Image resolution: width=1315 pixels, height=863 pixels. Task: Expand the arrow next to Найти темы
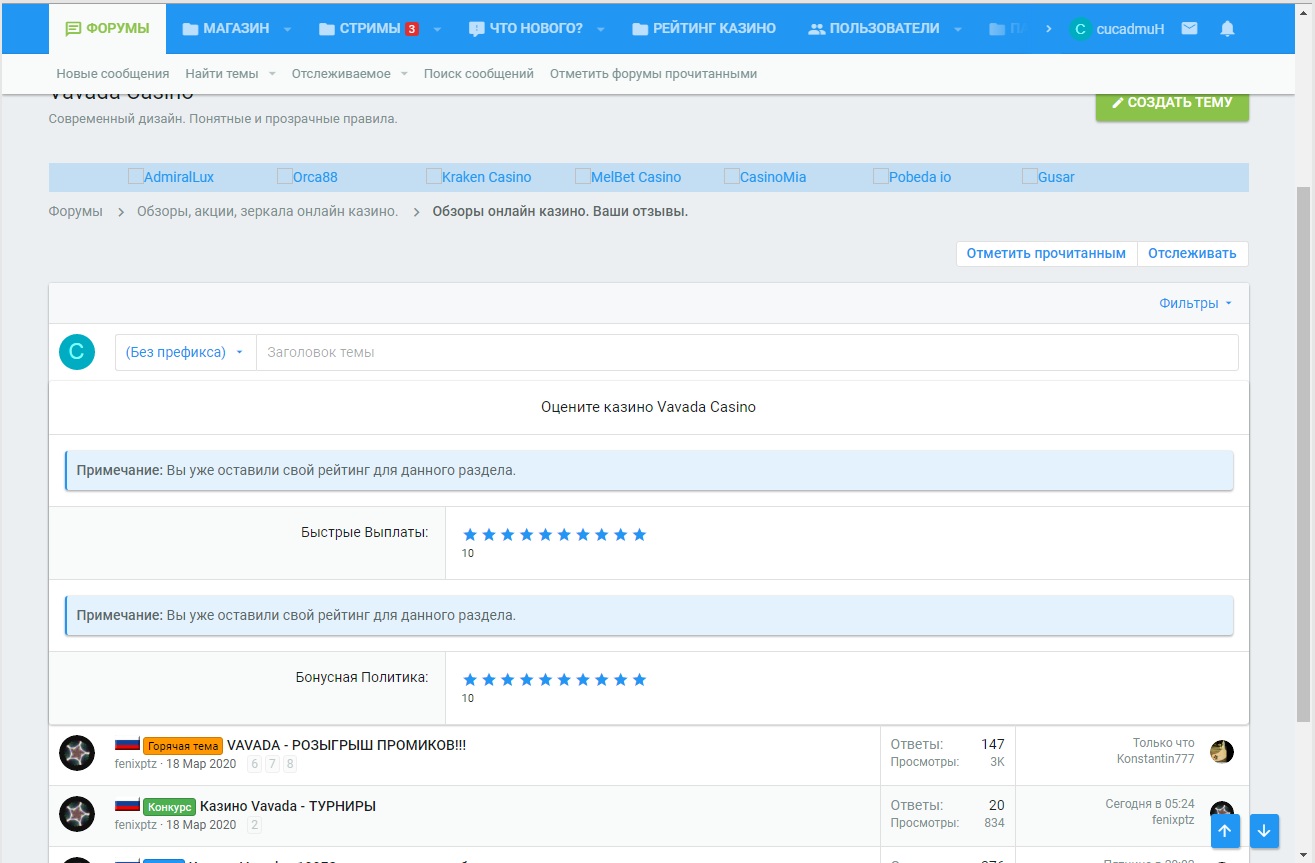tap(272, 74)
